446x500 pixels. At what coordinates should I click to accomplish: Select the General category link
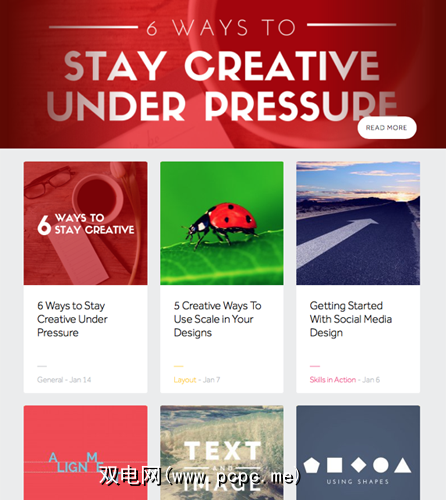pyautogui.click(x=50, y=380)
